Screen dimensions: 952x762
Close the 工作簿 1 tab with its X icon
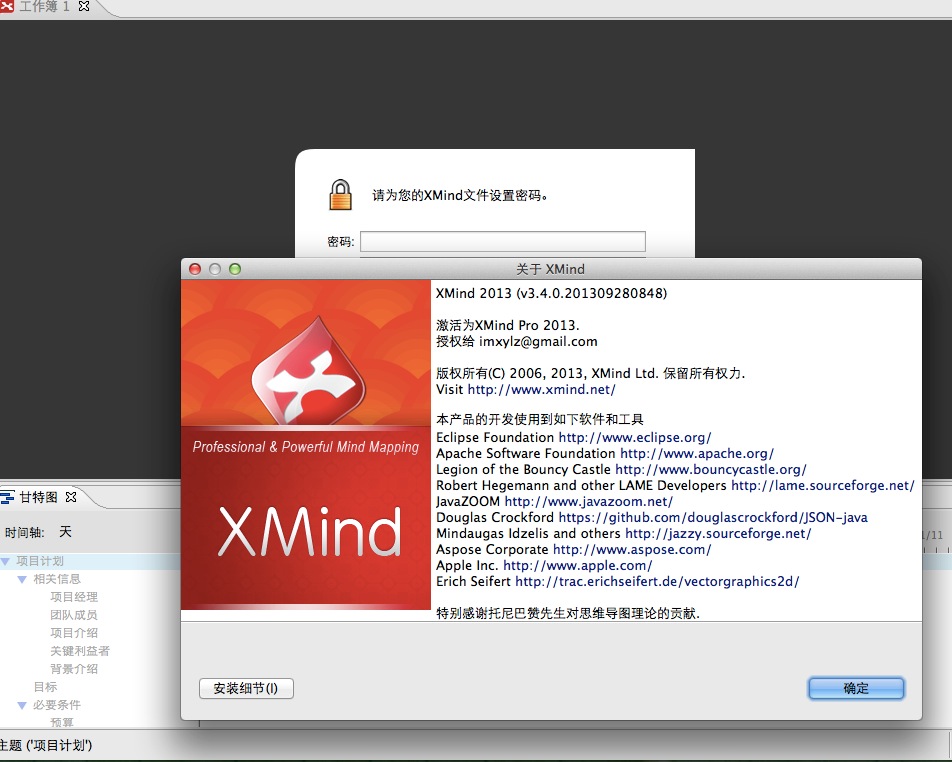(x=84, y=7)
